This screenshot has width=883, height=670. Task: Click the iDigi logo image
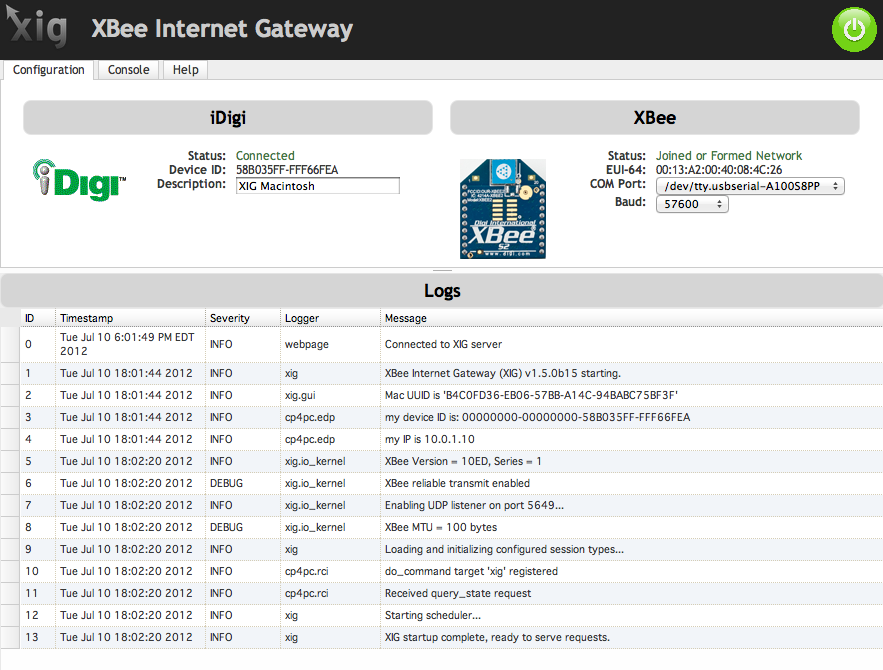click(79, 180)
